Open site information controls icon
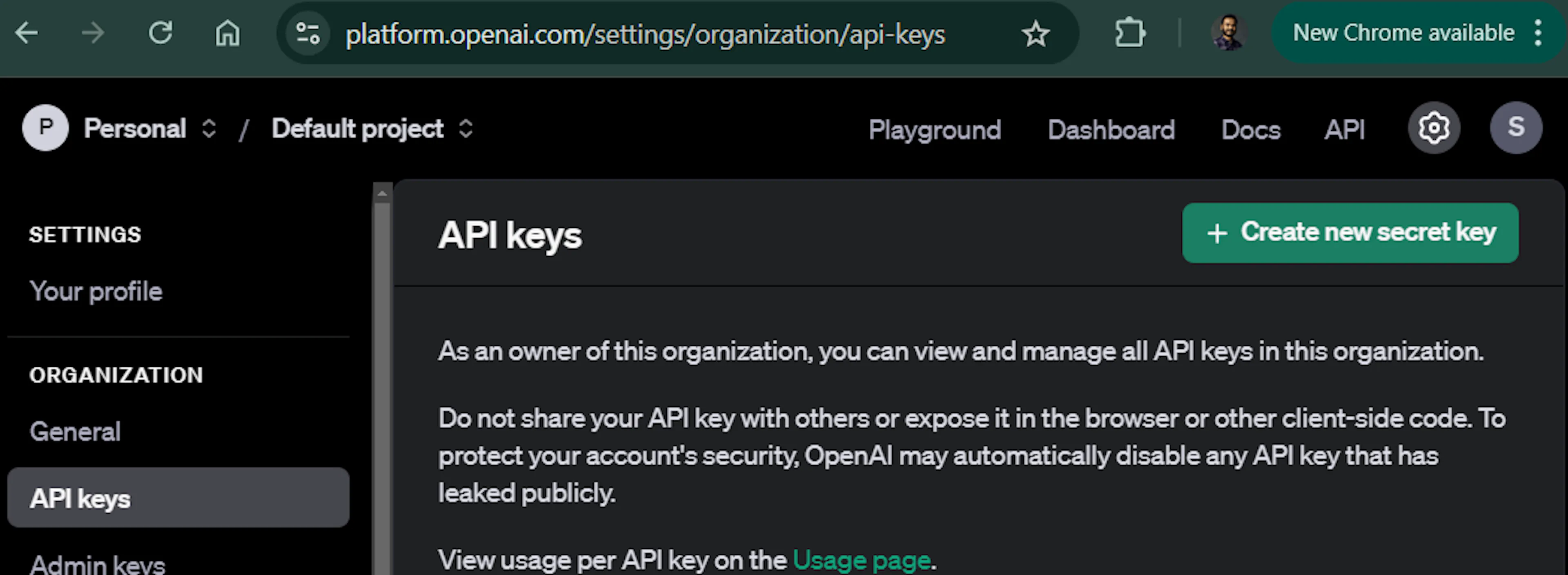Image resolution: width=1568 pixels, height=575 pixels. (x=308, y=33)
